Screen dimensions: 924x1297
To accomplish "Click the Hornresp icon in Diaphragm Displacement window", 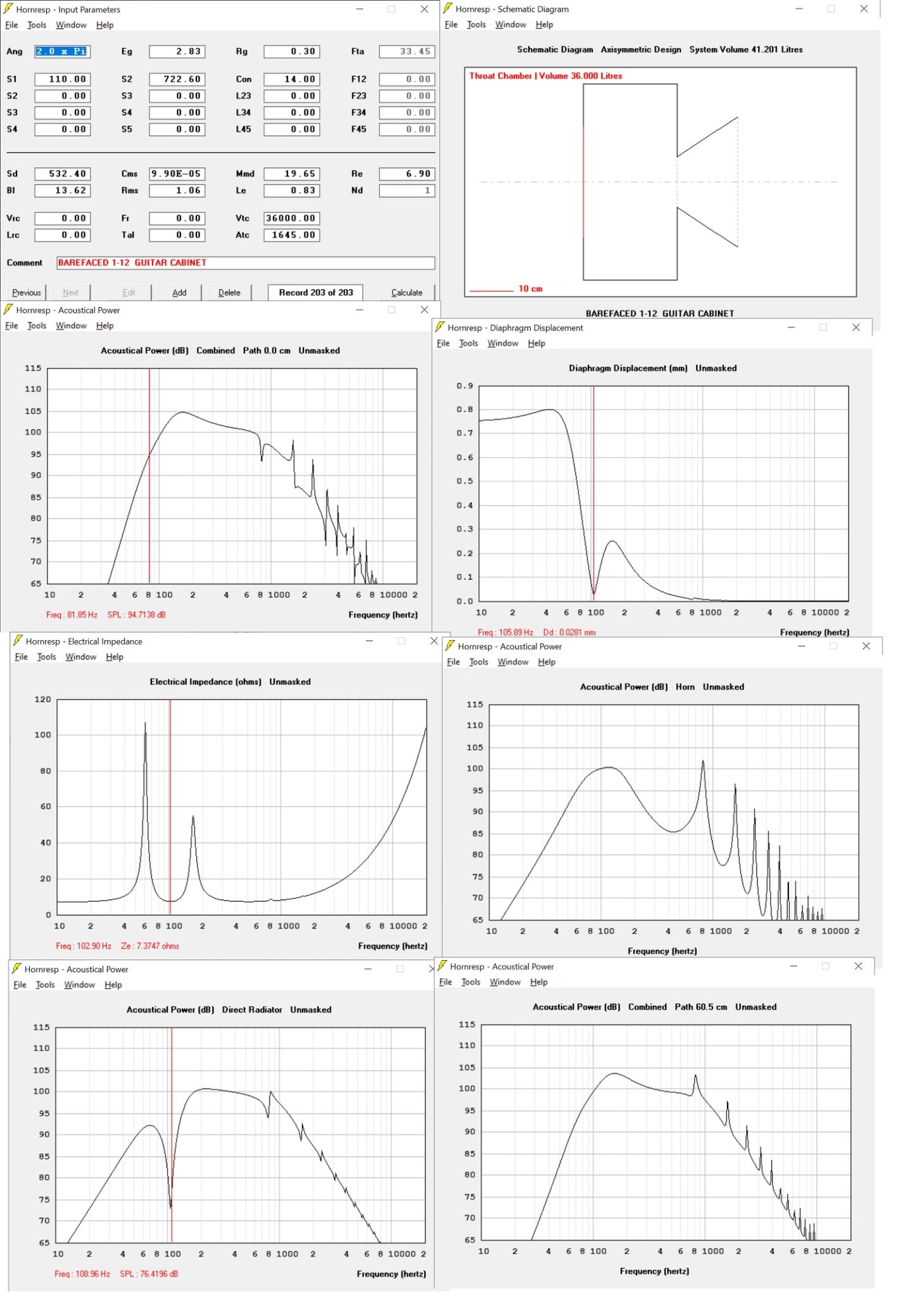I will tap(440, 327).
